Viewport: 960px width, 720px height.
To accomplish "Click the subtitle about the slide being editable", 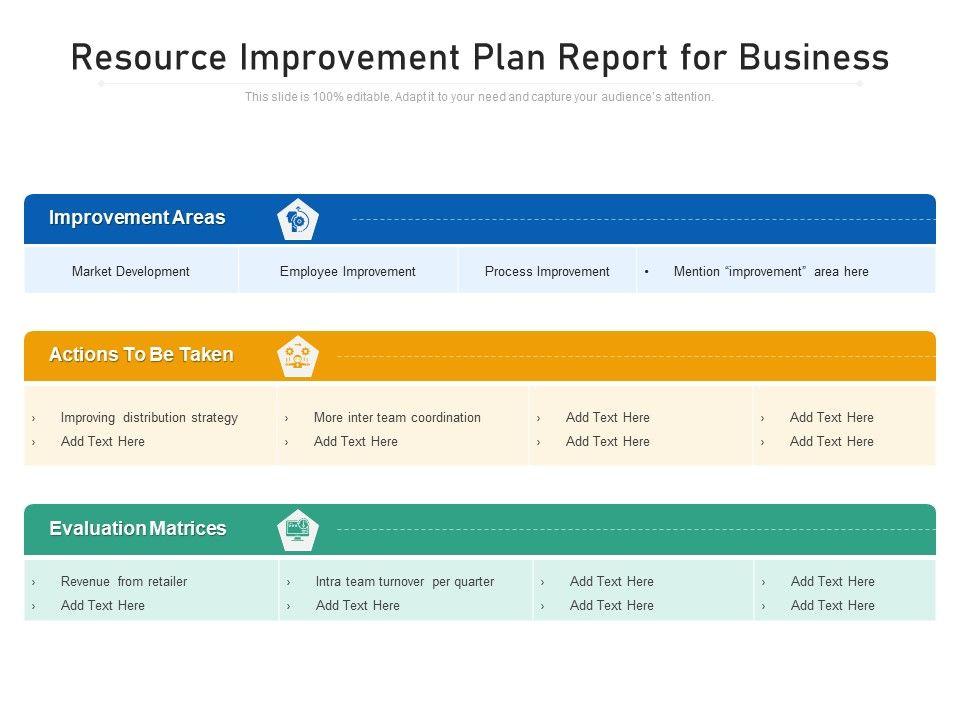I will coord(480,97).
